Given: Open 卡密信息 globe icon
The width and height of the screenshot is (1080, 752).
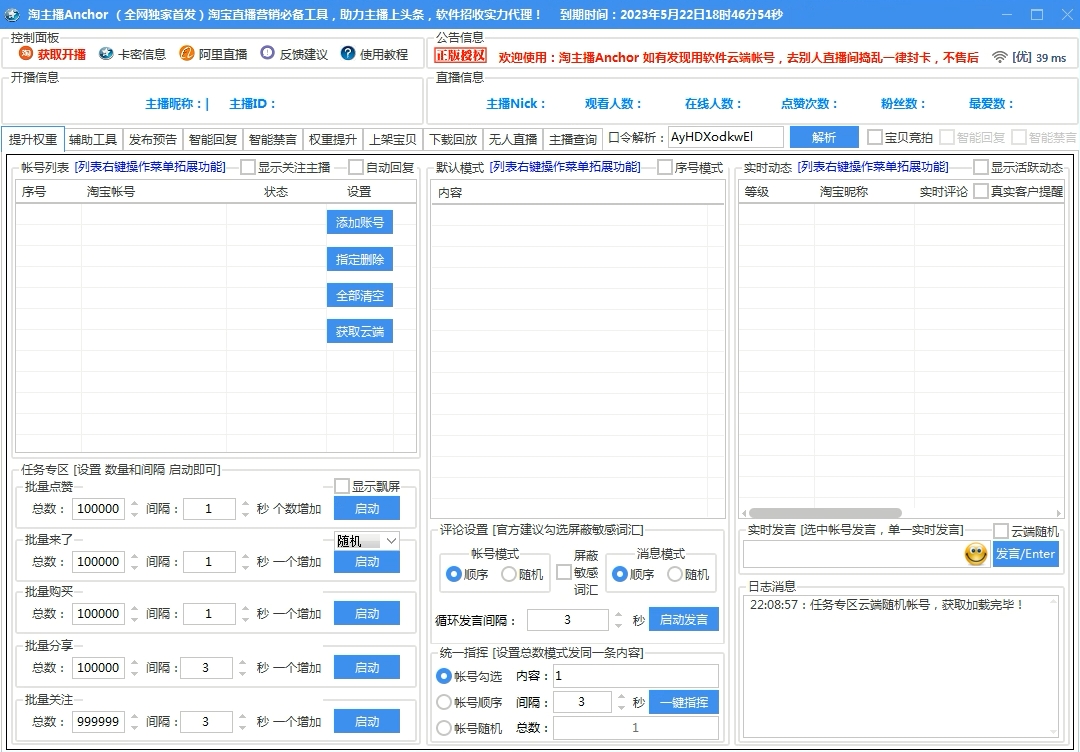Looking at the screenshot, I should click(x=107, y=54).
